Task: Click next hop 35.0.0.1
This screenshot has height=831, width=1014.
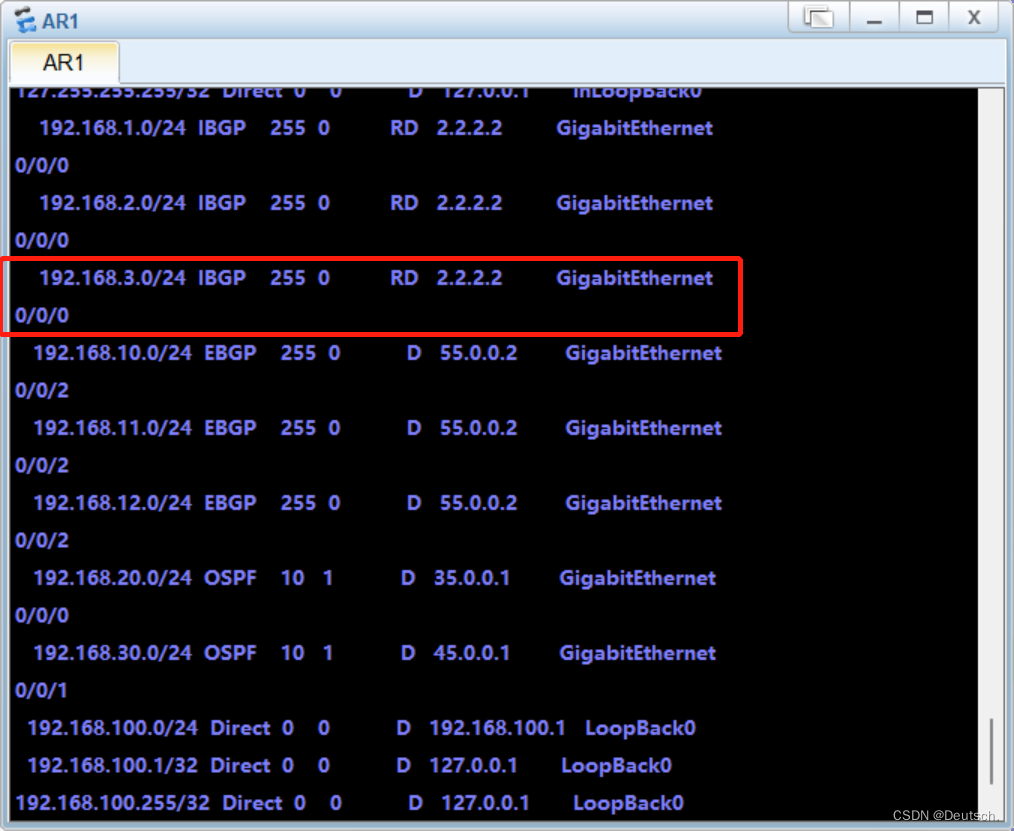Action: (471, 578)
